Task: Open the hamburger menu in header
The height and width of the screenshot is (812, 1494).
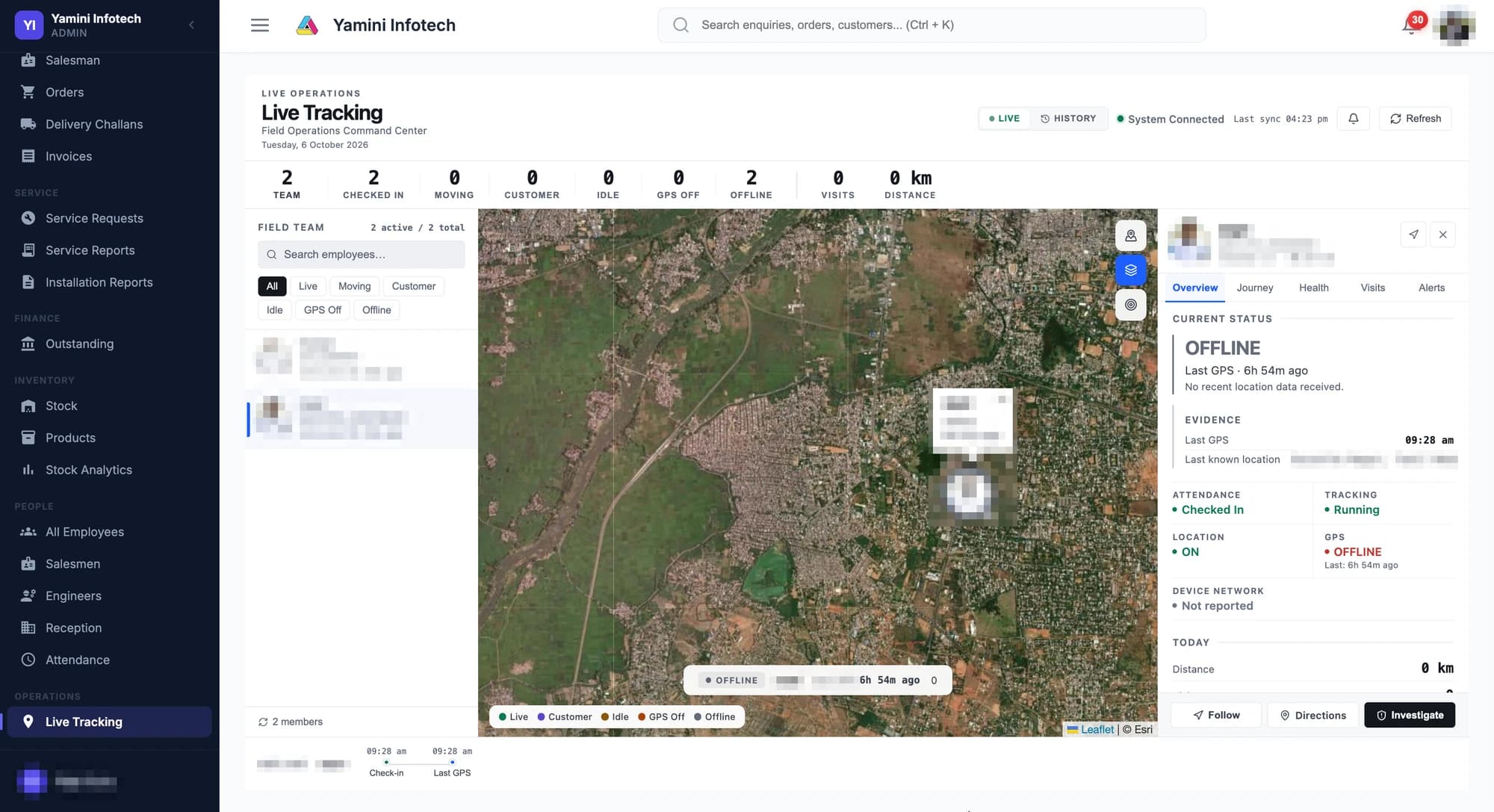Action: [259, 25]
